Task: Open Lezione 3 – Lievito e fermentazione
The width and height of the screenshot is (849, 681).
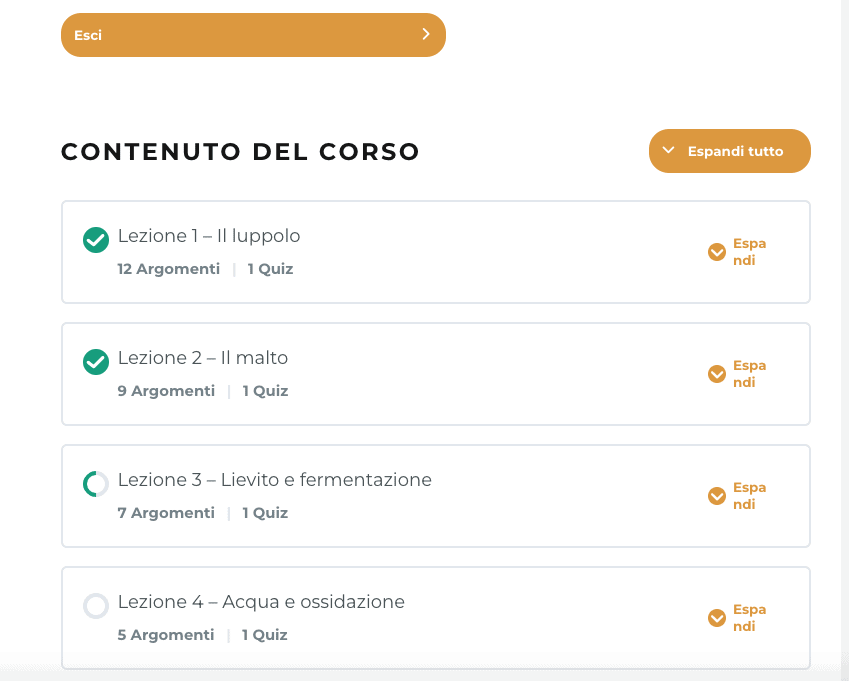Action: coord(275,480)
